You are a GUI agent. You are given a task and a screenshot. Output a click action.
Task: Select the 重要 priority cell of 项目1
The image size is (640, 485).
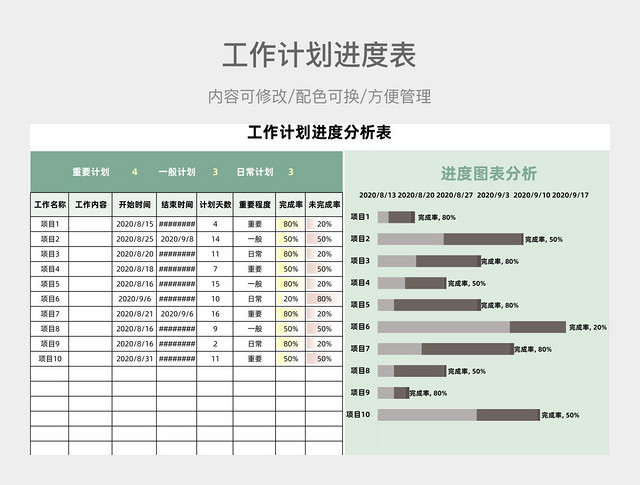pyautogui.click(x=255, y=224)
